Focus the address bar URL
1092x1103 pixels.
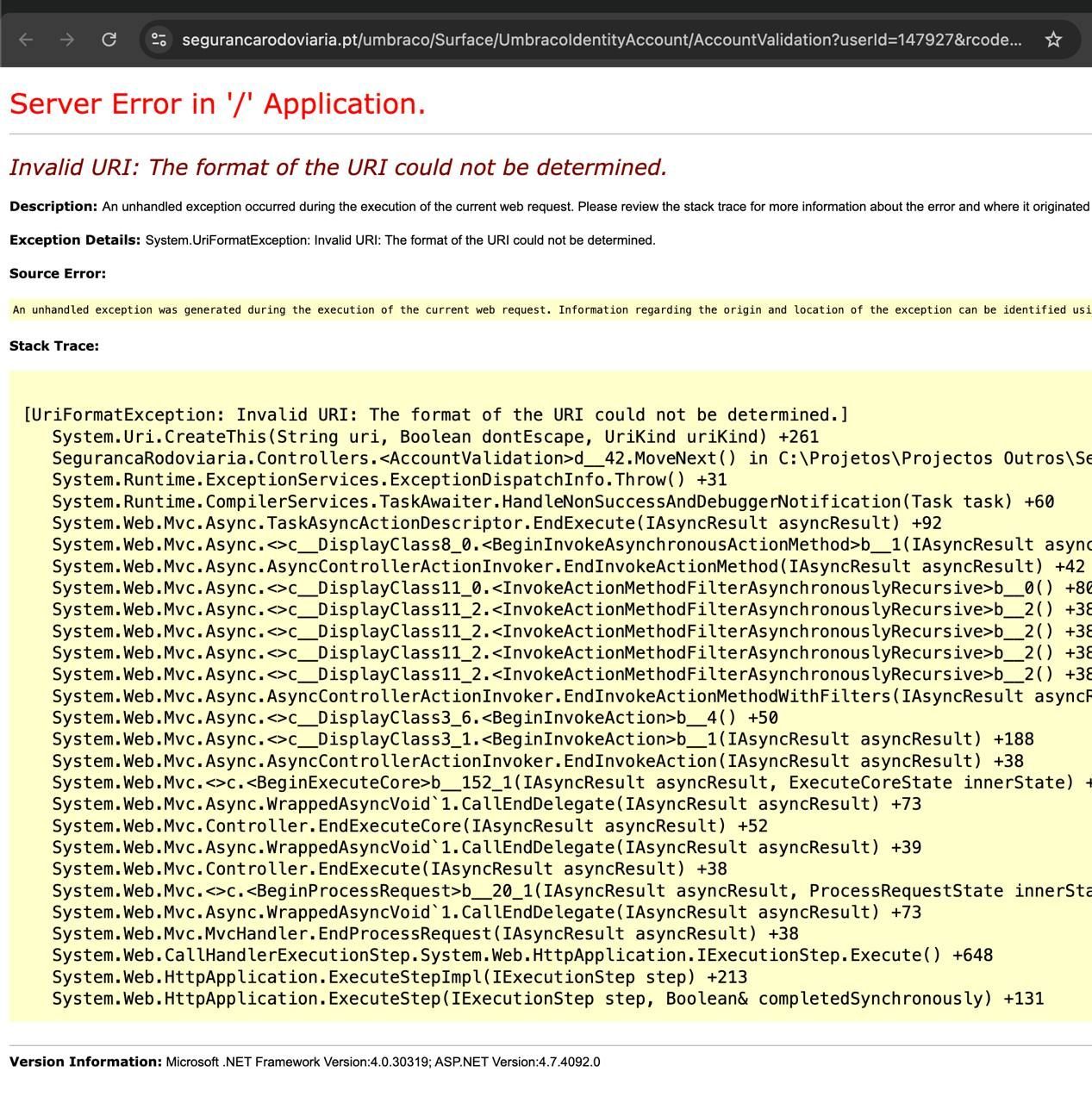click(602, 40)
